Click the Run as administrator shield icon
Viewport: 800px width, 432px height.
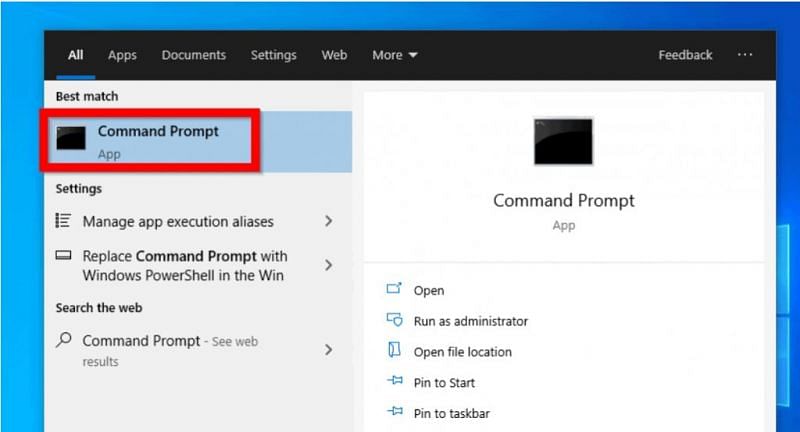coord(394,320)
